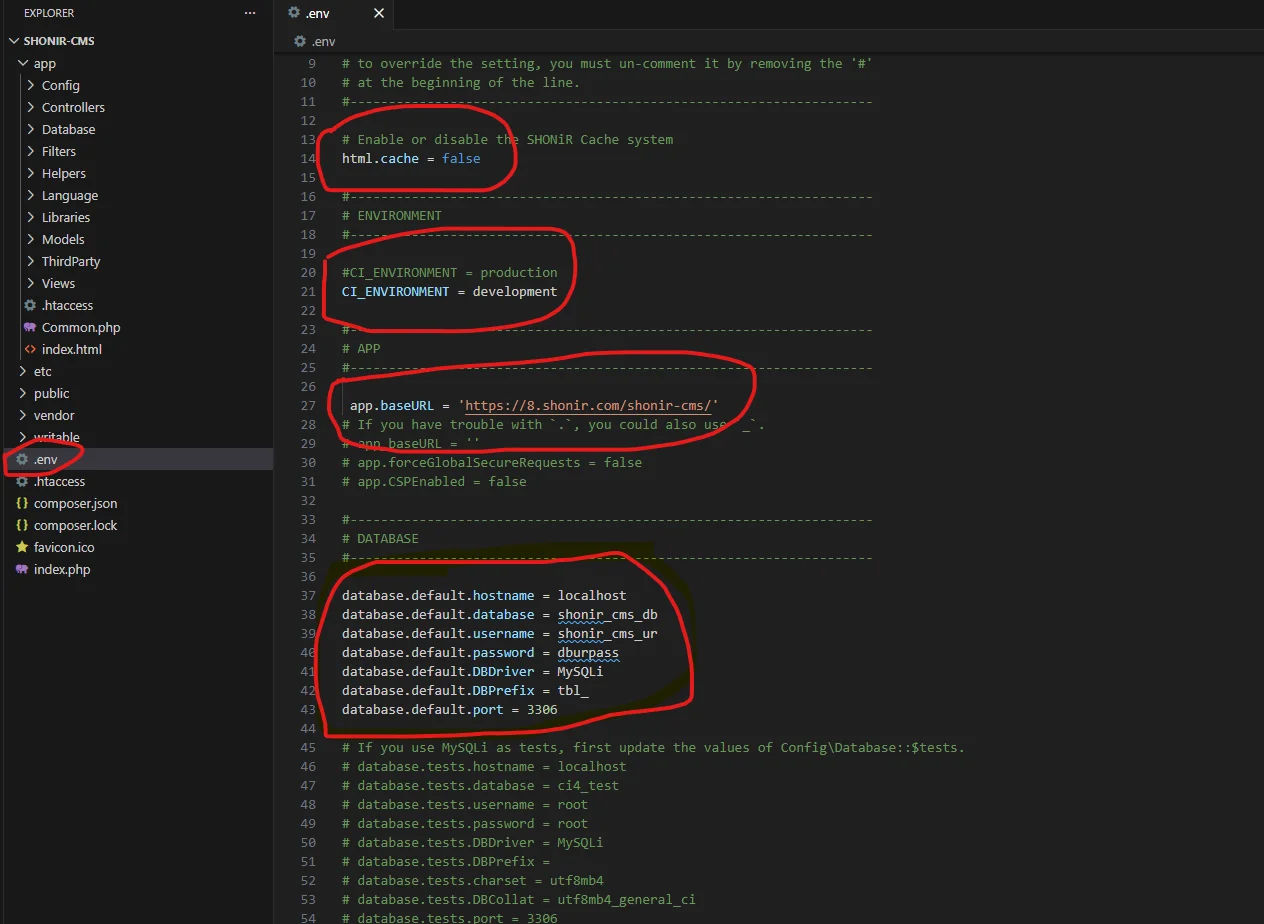Close the .env editor tab
This screenshot has height=924, width=1264.
[x=378, y=13]
